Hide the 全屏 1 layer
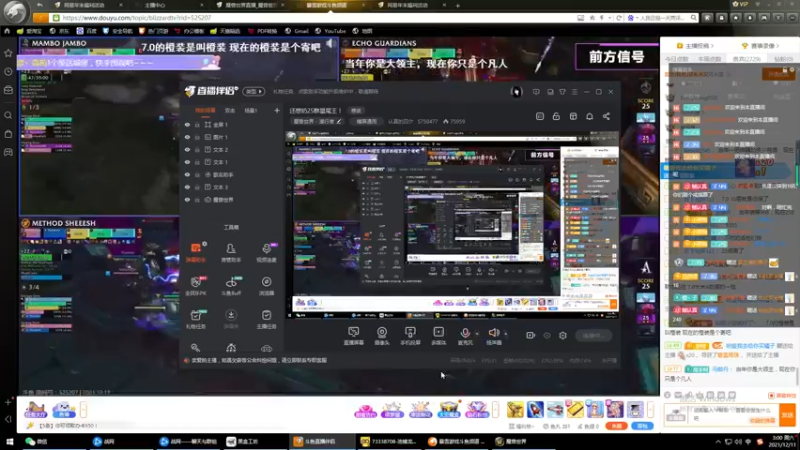Image resolution: width=800 pixels, height=450 pixels. tap(187, 124)
